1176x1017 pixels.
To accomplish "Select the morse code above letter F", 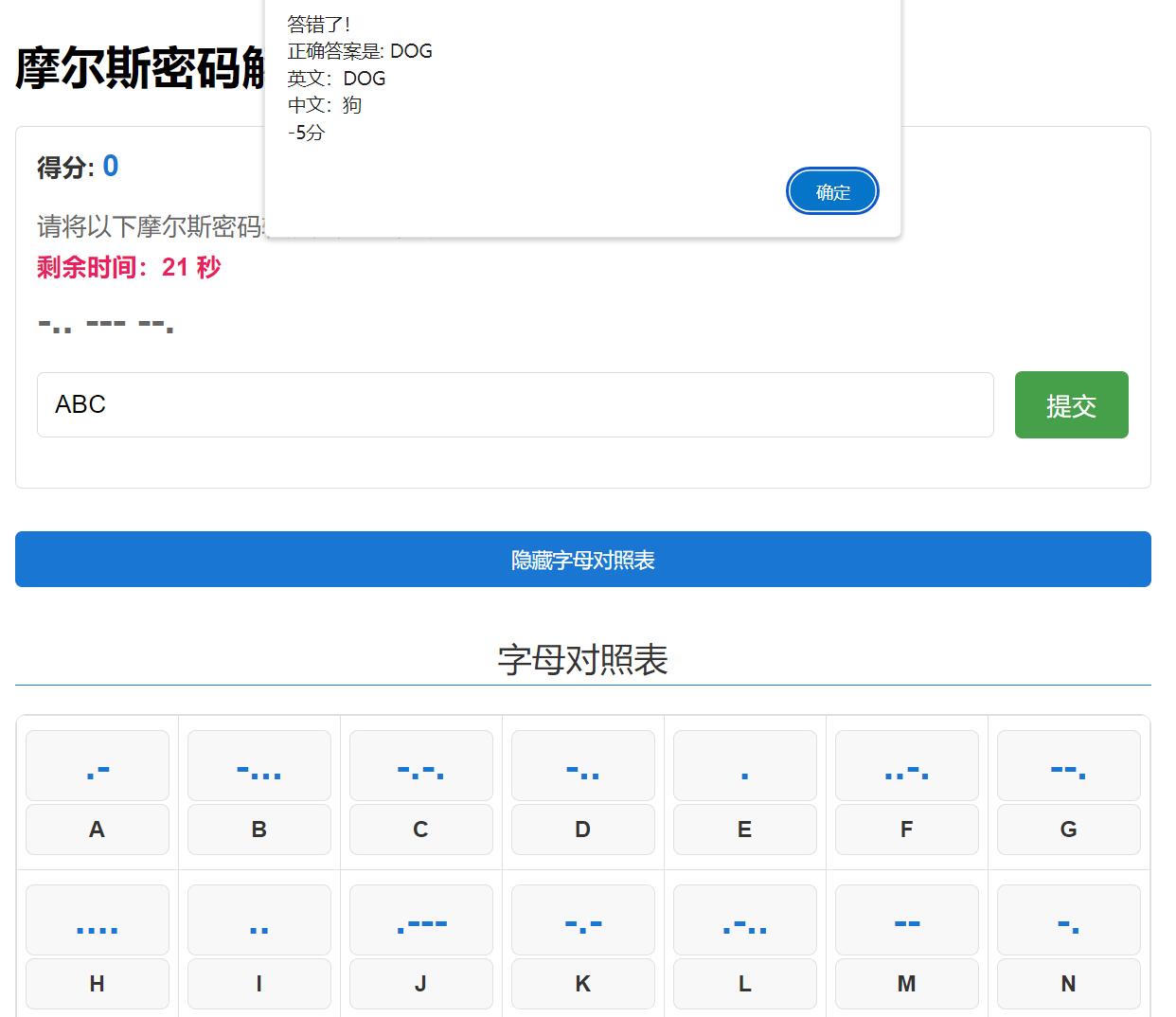I will (907, 766).
